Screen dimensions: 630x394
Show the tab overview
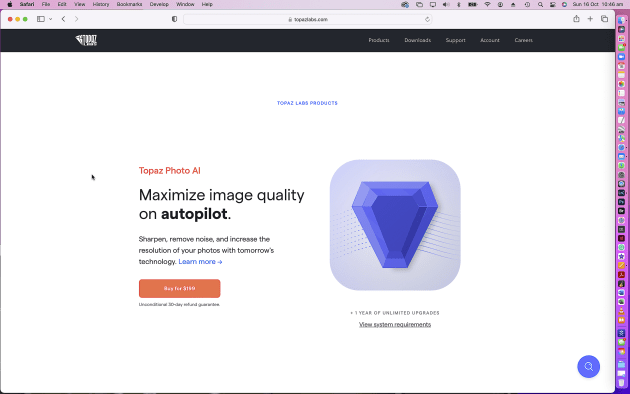604,18
